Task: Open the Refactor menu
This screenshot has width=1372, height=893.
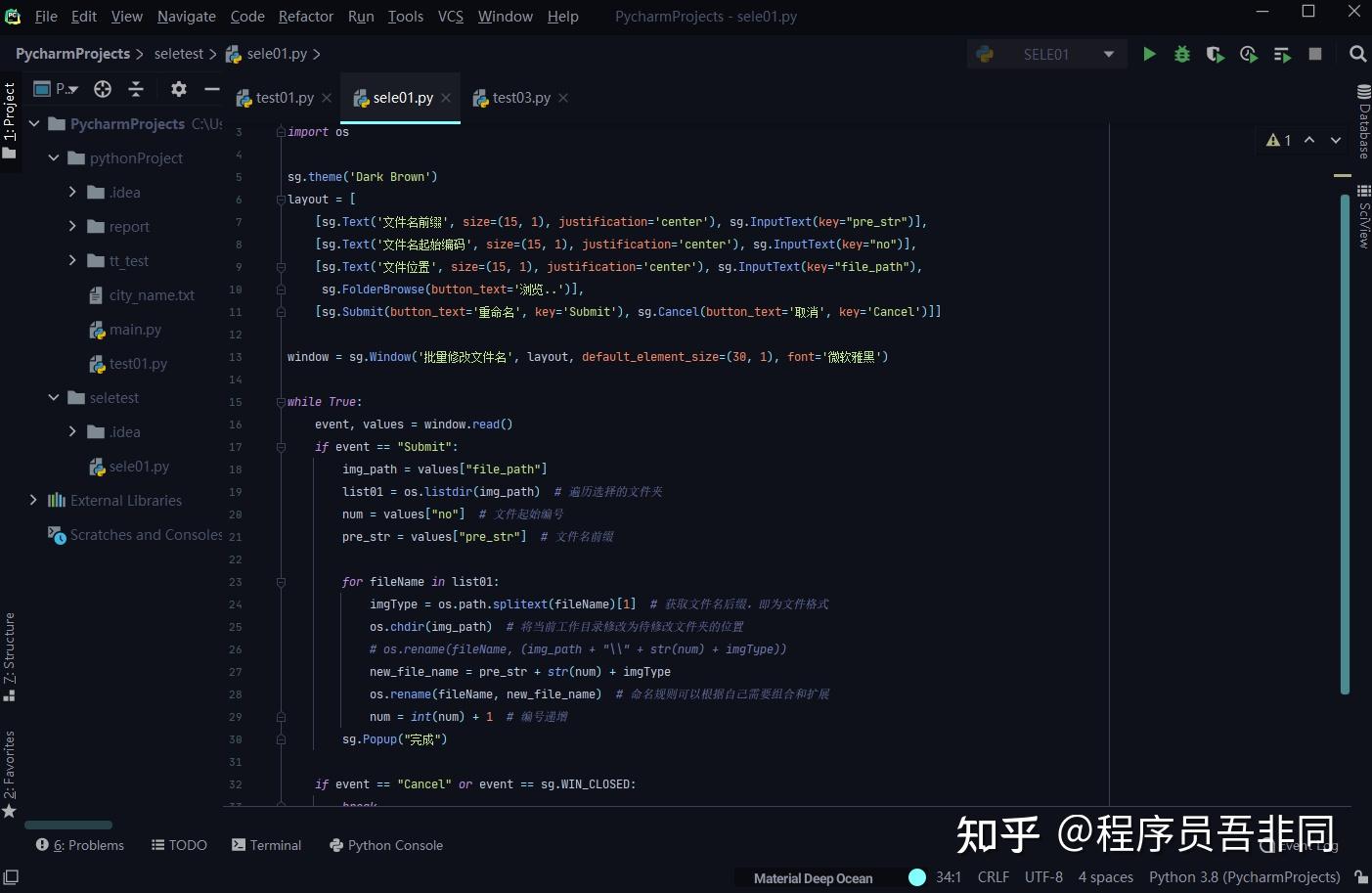Action: click(305, 16)
